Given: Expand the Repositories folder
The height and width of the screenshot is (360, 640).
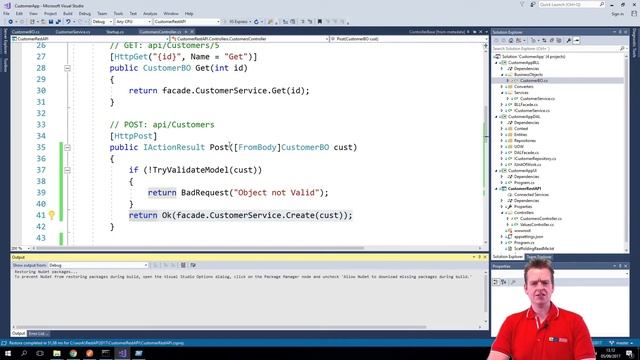Looking at the screenshot, I should click(x=502, y=140).
